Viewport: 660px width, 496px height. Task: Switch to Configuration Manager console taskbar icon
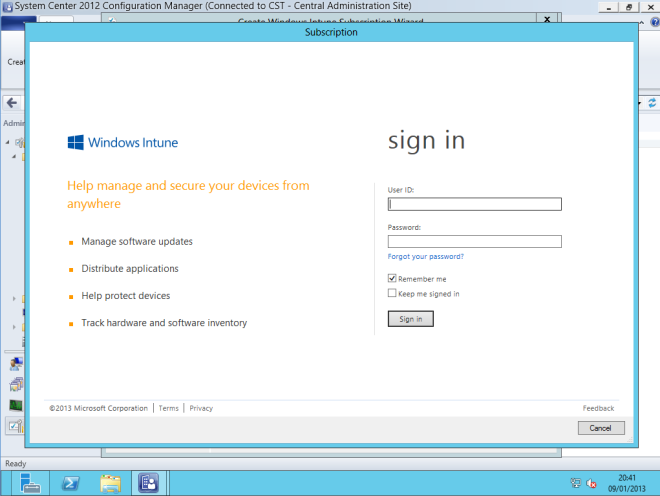point(148,482)
